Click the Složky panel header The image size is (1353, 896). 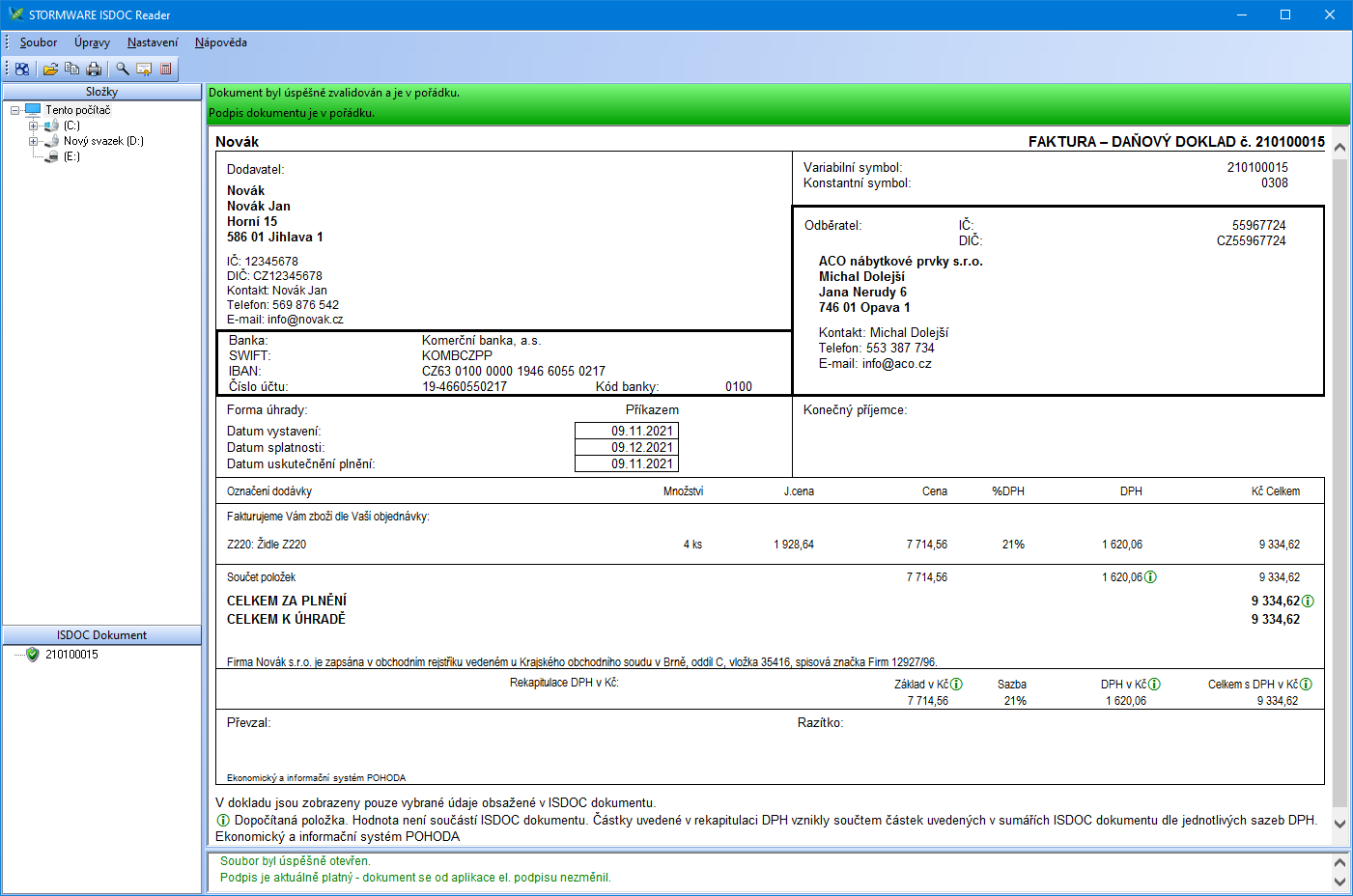(101, 92)
